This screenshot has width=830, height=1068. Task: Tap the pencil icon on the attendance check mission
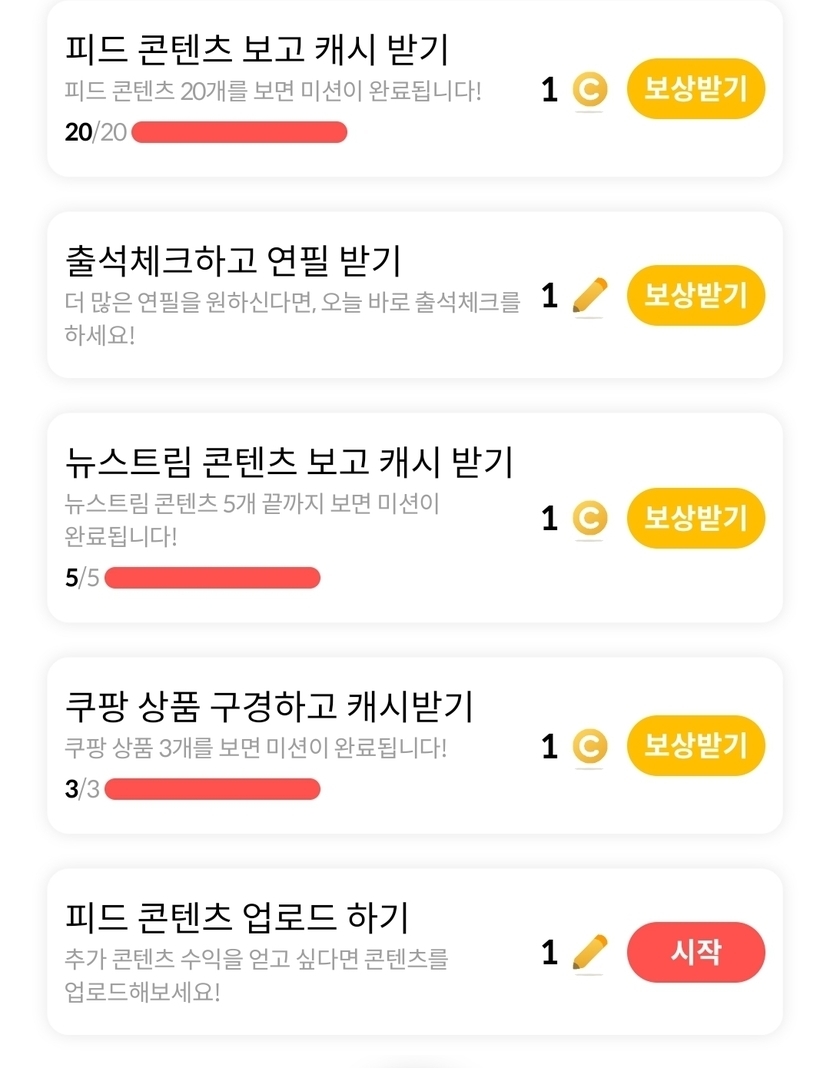coord(590,297)
